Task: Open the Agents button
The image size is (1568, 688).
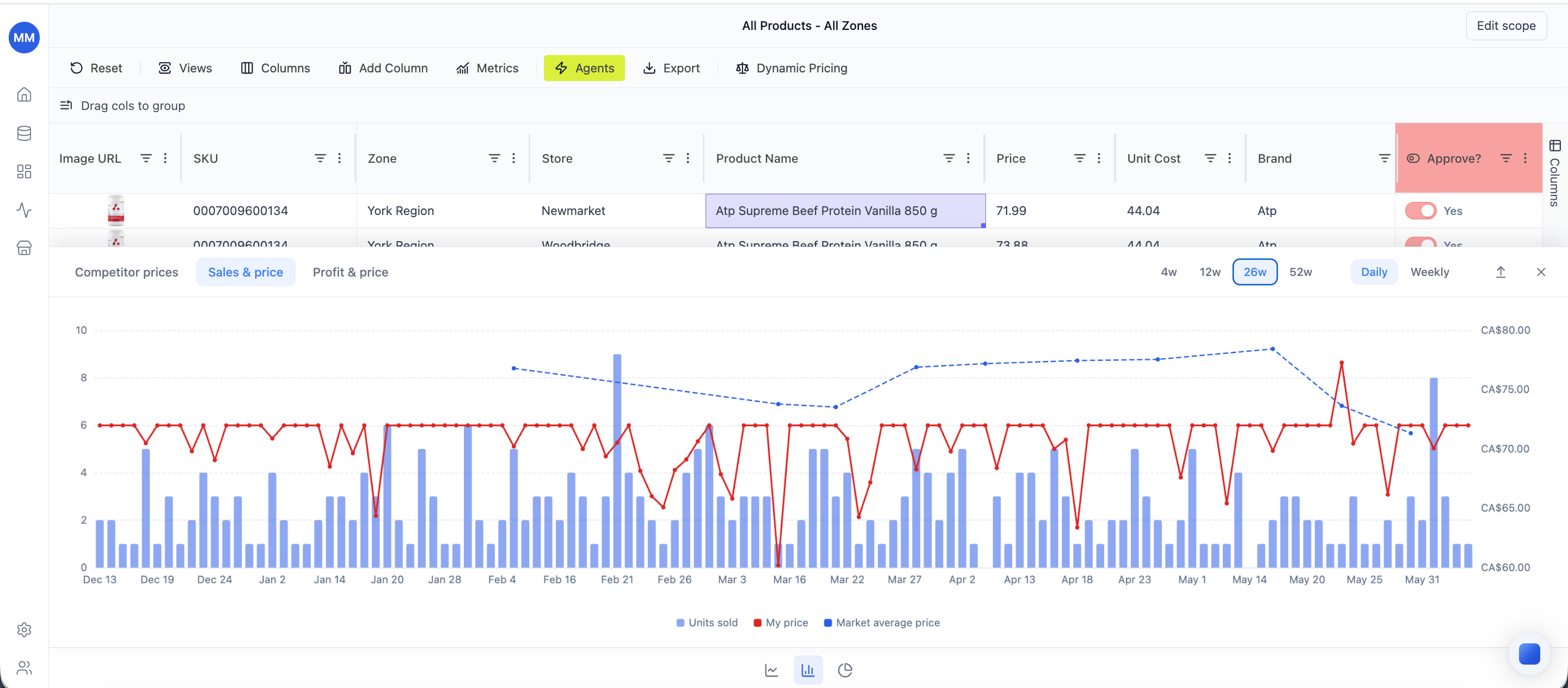Action: tap(584, 68)
